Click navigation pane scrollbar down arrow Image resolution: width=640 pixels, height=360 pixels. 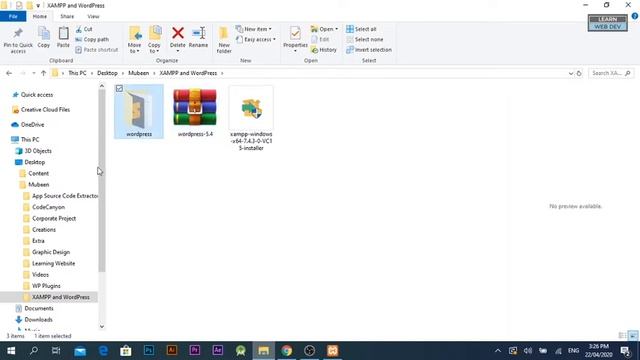tap(102, 326)
